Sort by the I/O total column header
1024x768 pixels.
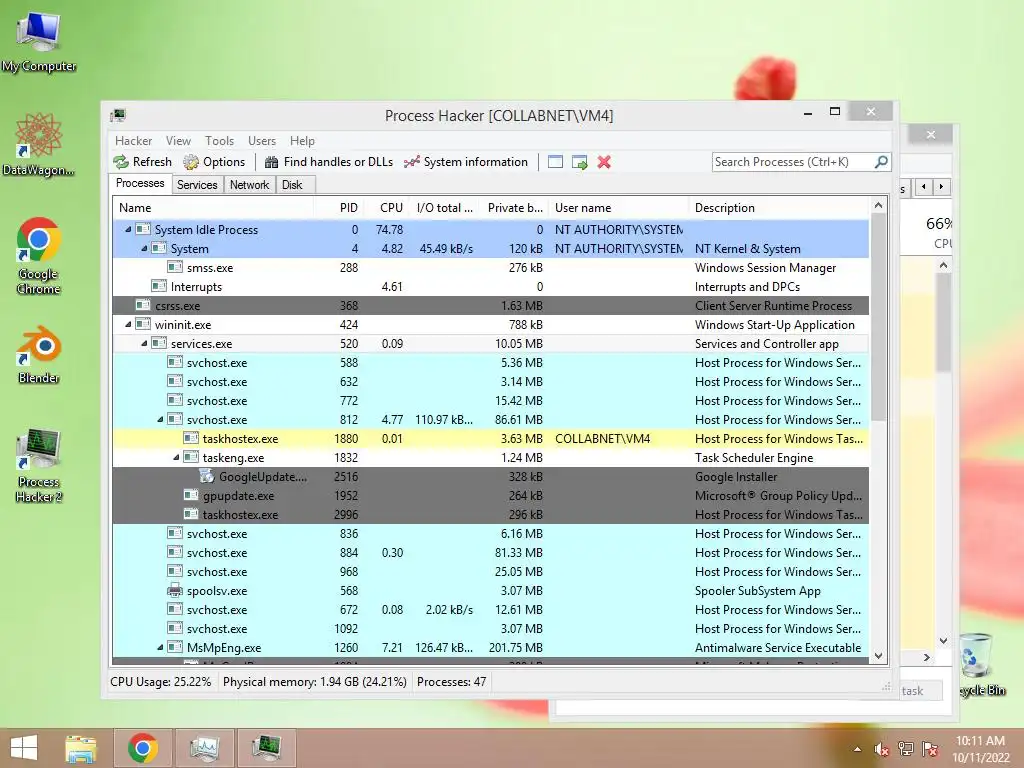[443, 208]
